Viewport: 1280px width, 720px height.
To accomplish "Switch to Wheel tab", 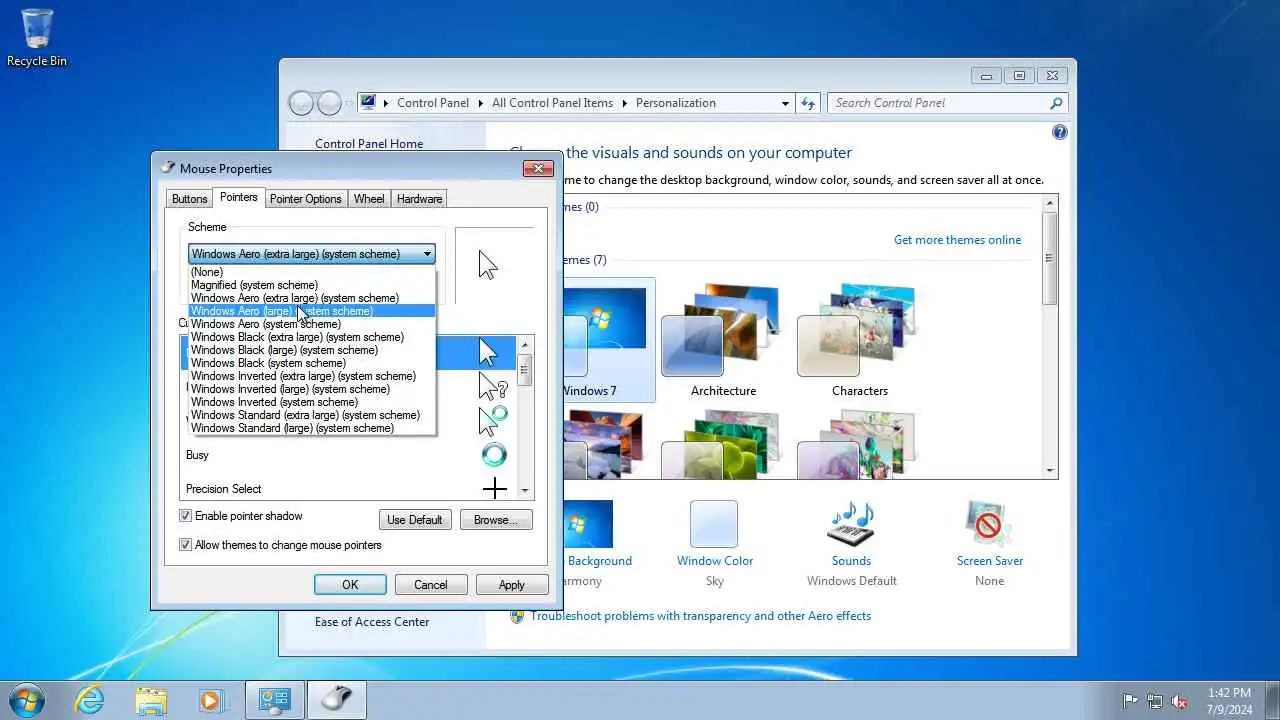I will click(x=369, y=199).
